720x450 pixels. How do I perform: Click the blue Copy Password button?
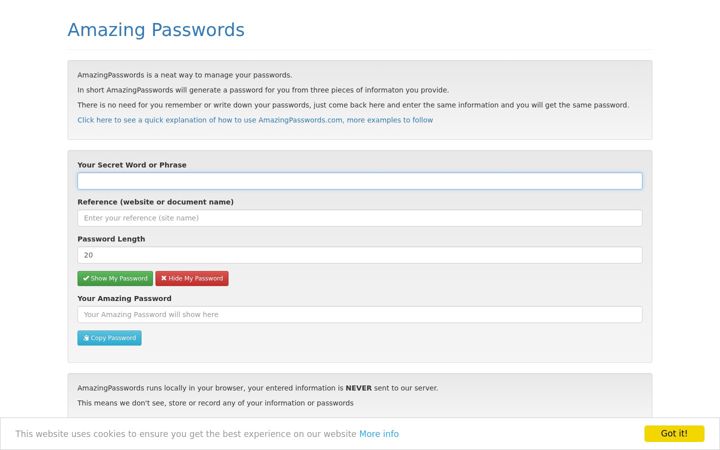point(109,338)
